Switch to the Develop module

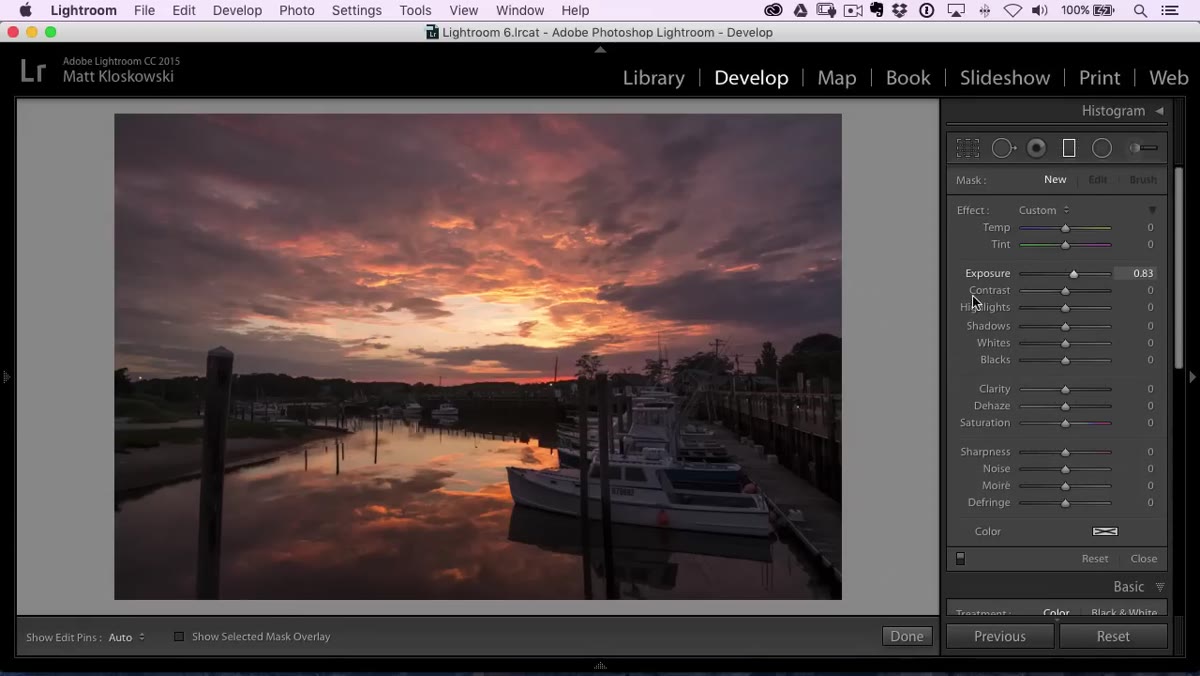click(x=751, y=78)
